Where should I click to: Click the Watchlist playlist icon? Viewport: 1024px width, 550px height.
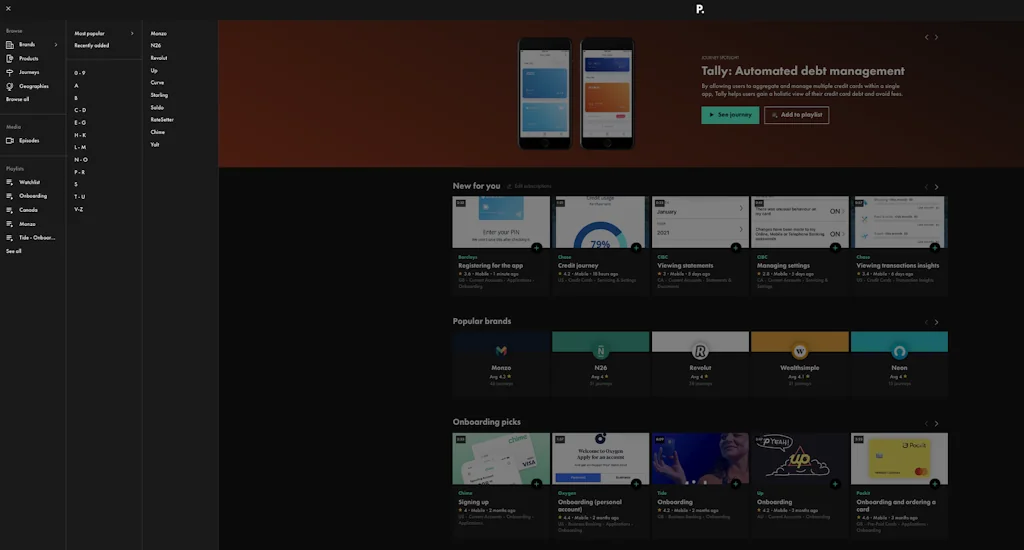coord(10,182)
